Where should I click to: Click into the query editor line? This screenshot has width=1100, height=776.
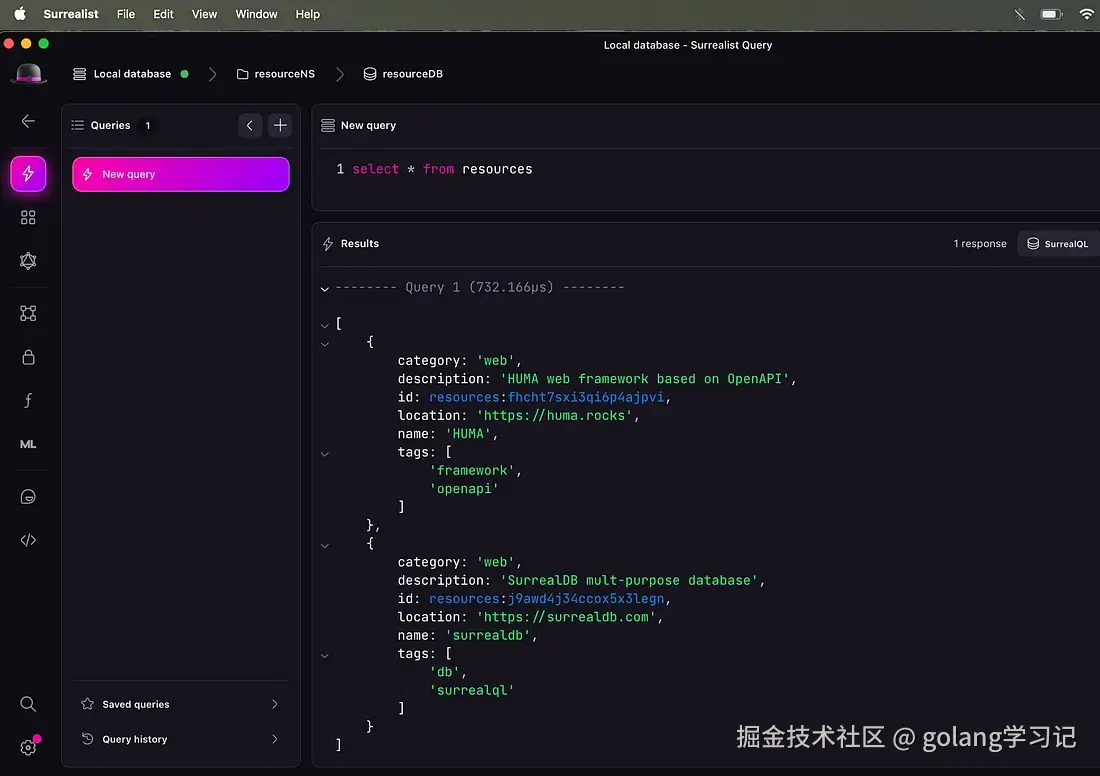(x=710, y=169)
